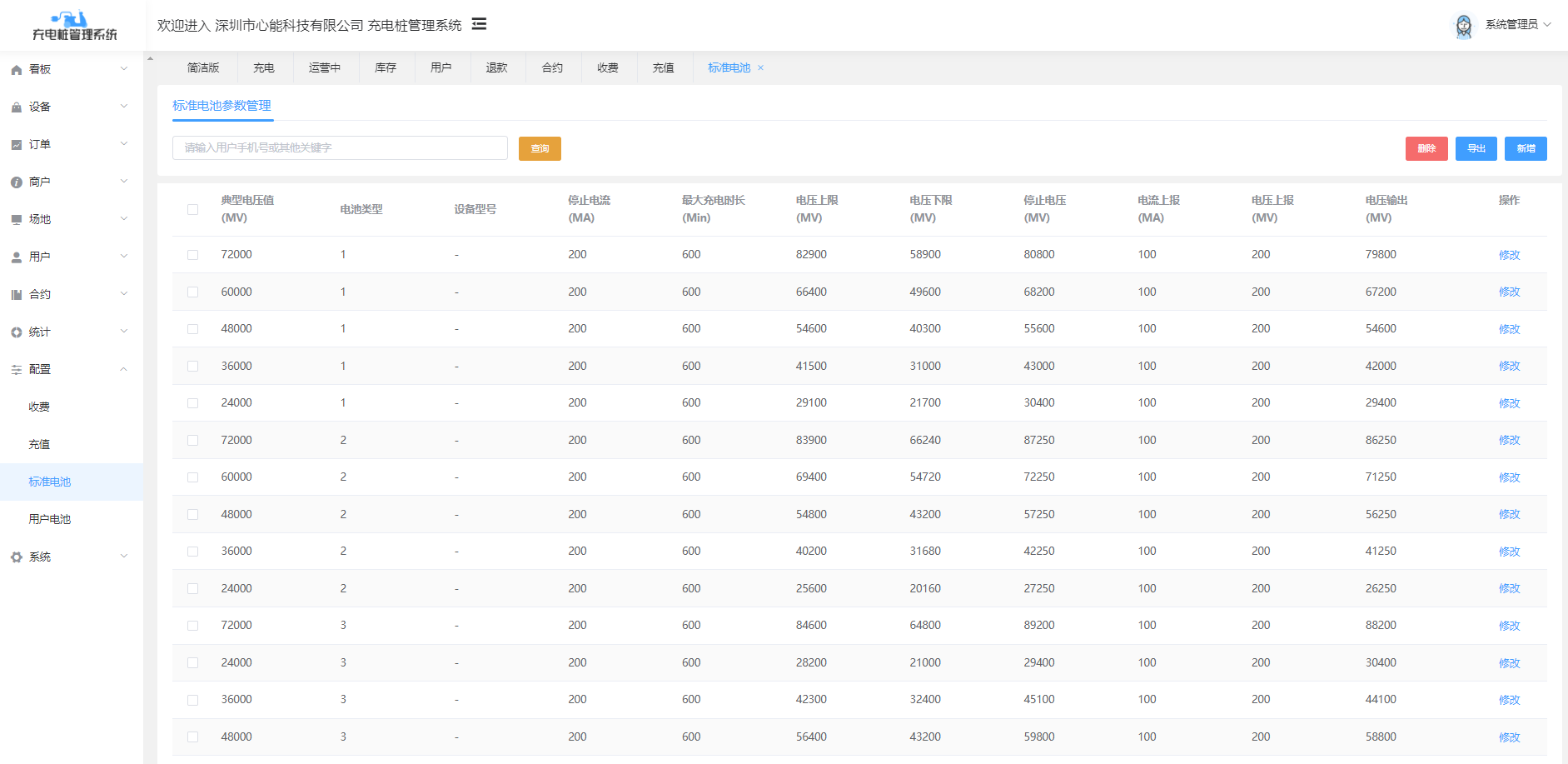Click the system administrator avatar
1568x764 pixels.
click(x=1463, y=25)
